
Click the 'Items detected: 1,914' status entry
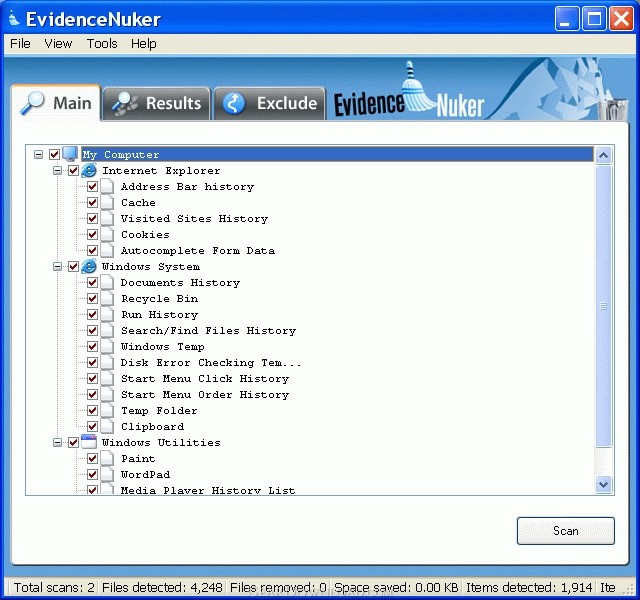529,587
